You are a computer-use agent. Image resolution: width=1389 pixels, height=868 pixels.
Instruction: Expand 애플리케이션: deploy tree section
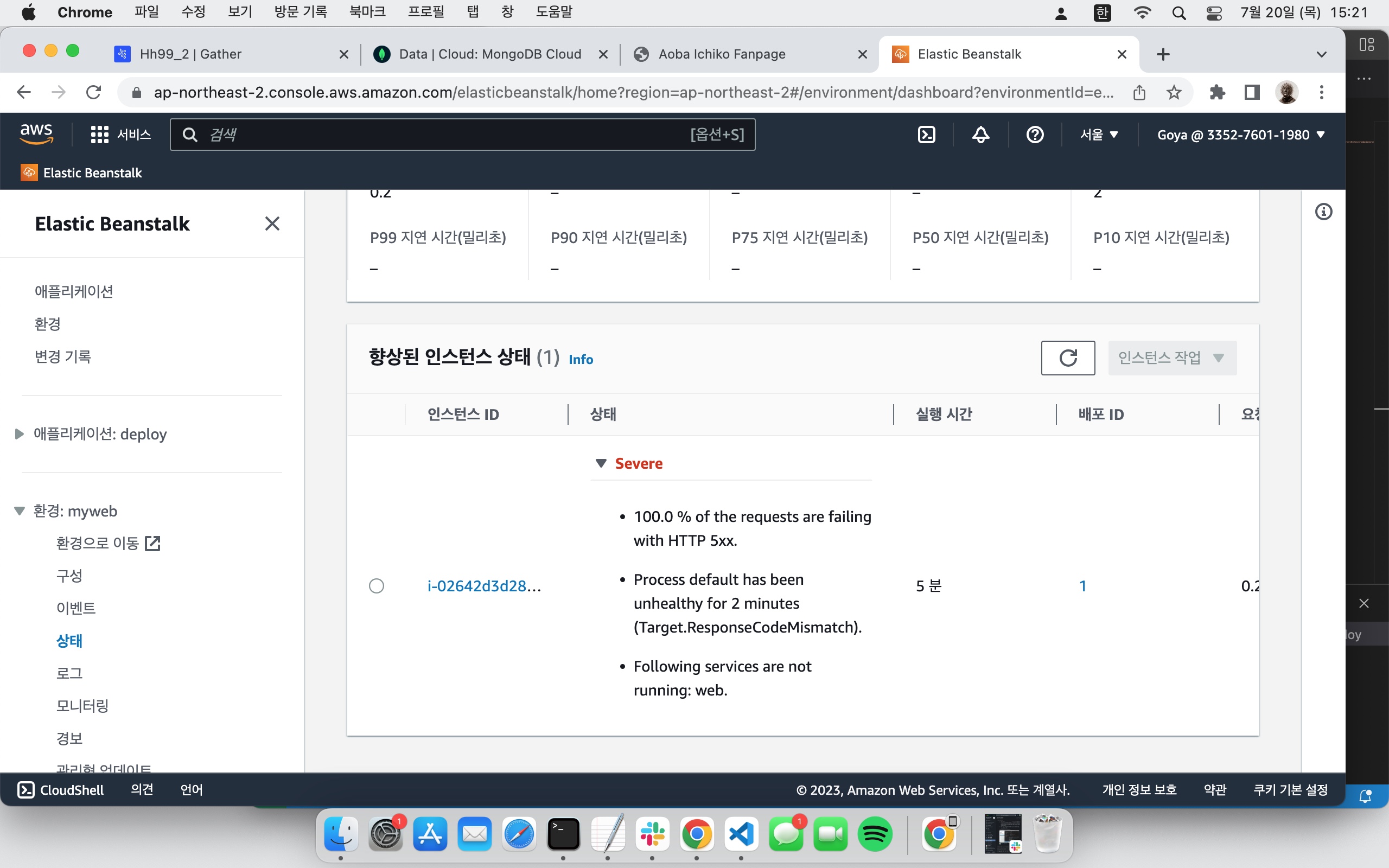click(19, 434)
